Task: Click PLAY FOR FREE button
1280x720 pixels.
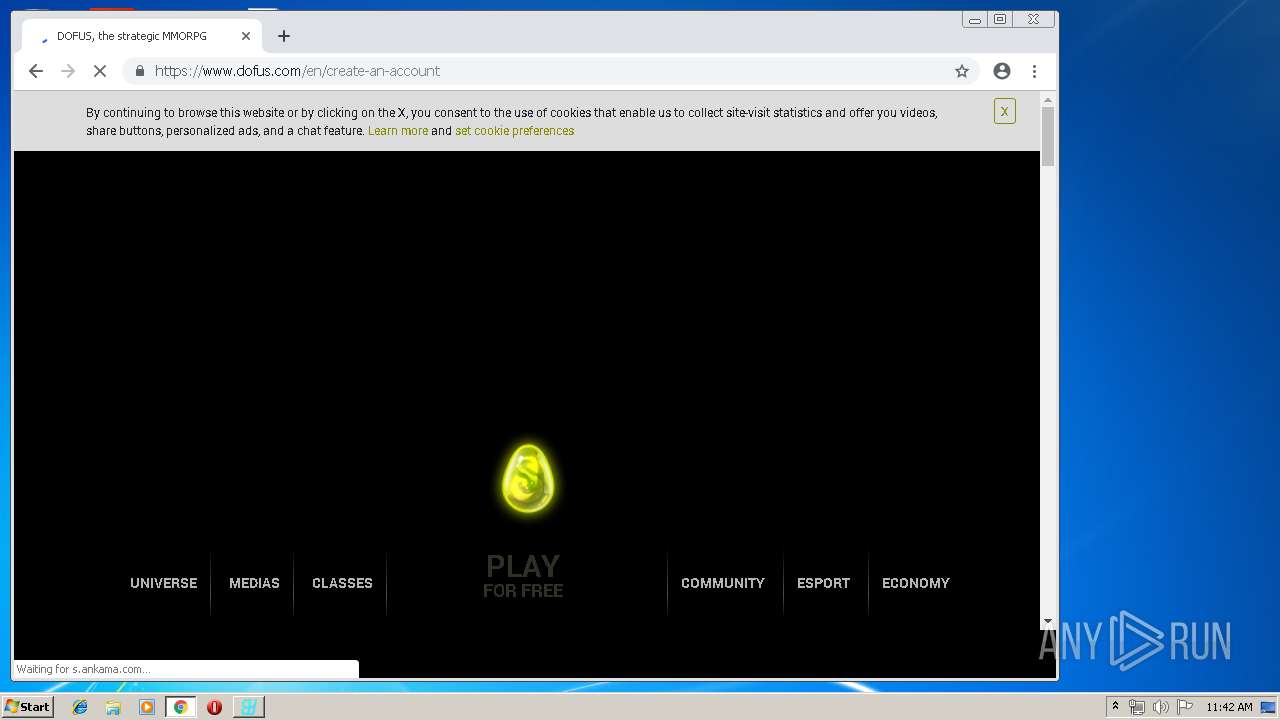Action: pyautogui.click(x=523, y=576)
